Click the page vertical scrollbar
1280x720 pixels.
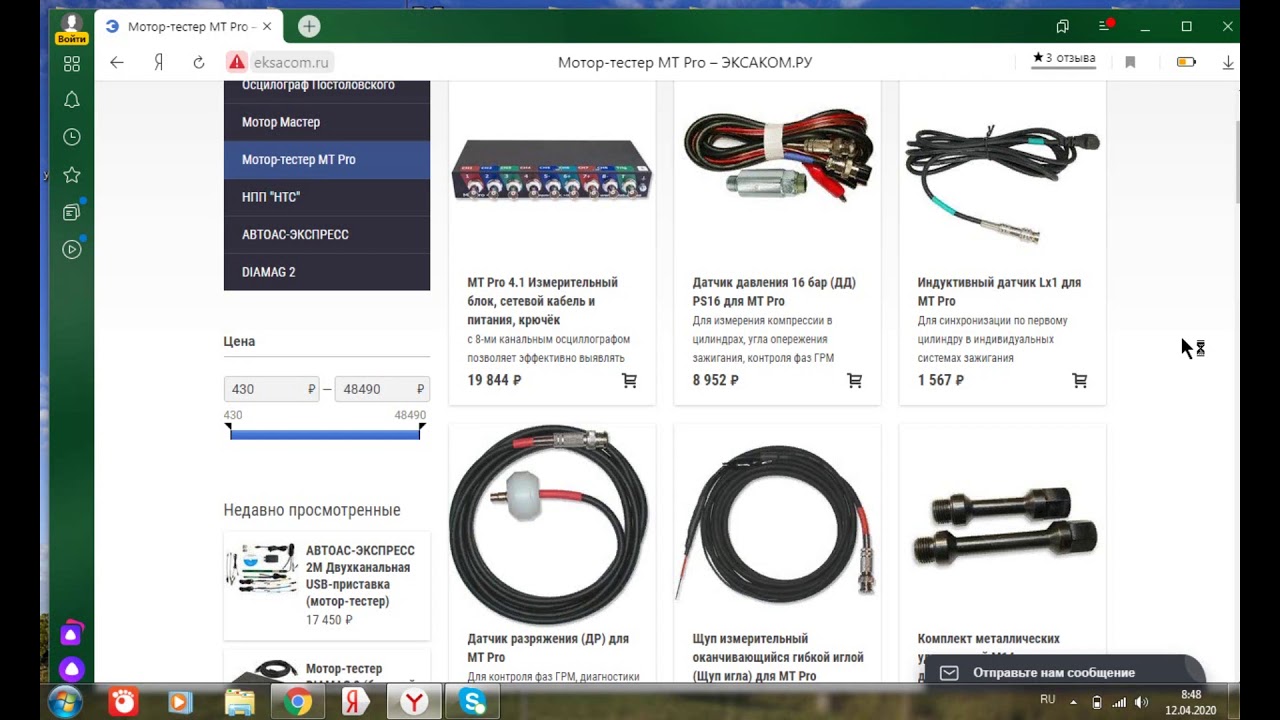[1239, 160]
